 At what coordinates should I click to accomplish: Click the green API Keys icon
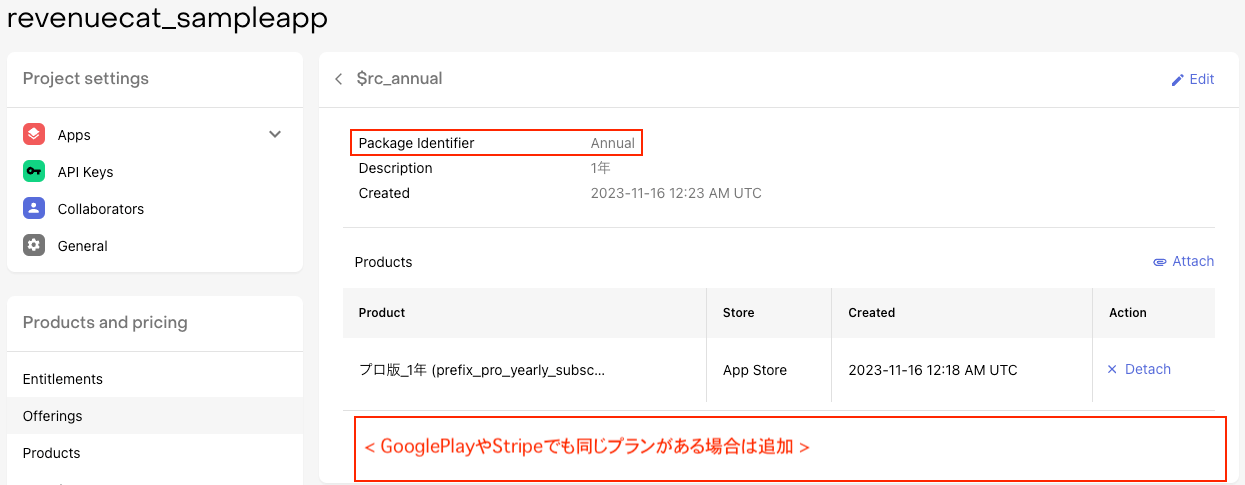[x=34, y=171]
